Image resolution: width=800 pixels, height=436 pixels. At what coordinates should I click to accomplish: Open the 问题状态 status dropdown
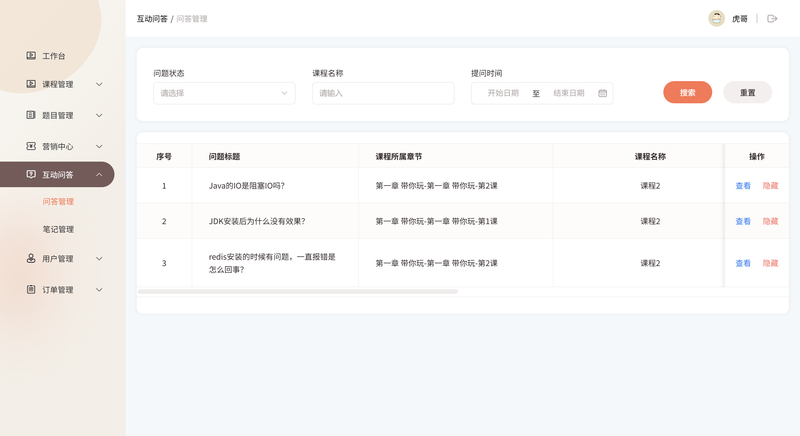[223, 93]
